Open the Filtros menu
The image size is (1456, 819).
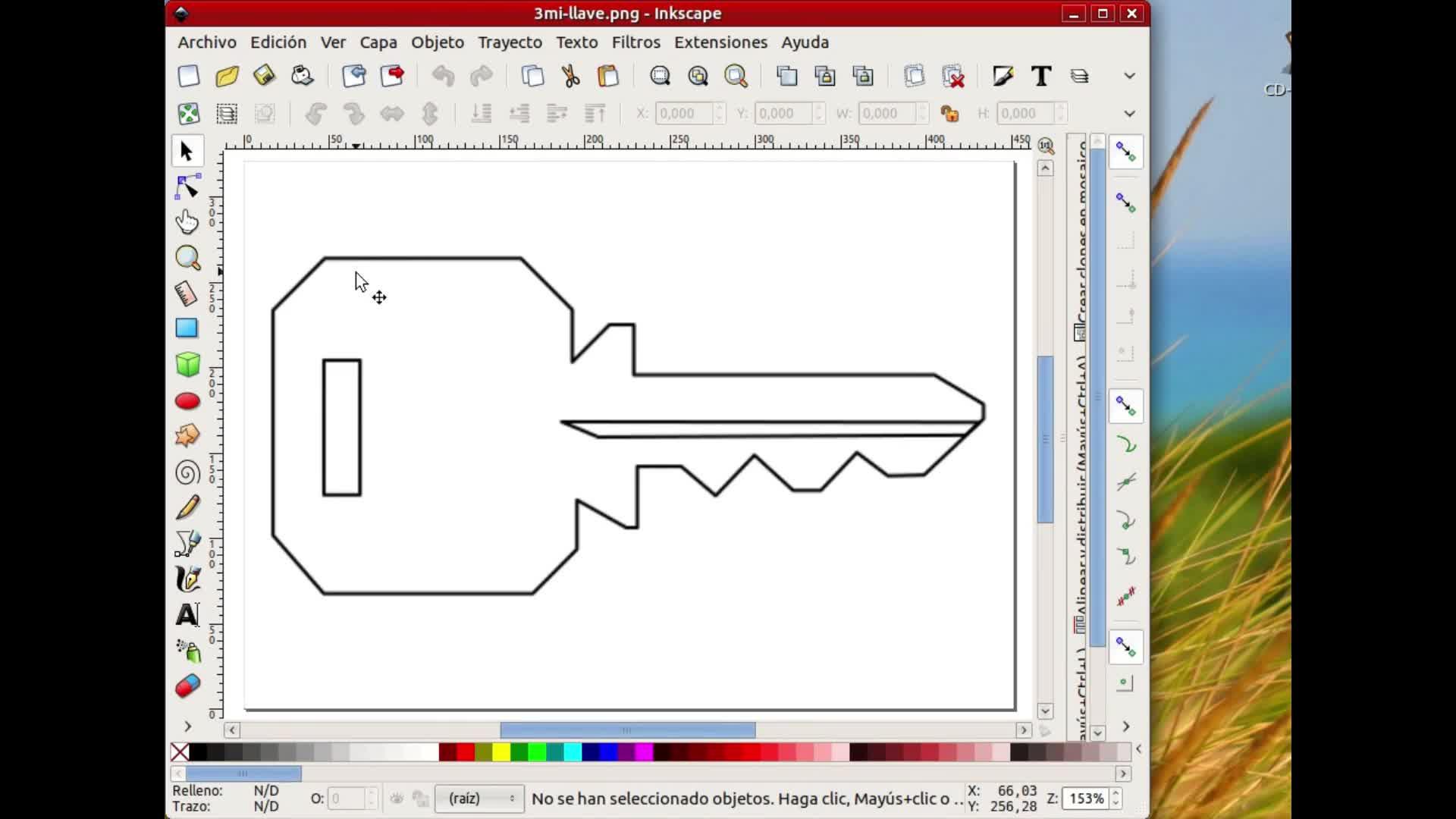point(635,42)
